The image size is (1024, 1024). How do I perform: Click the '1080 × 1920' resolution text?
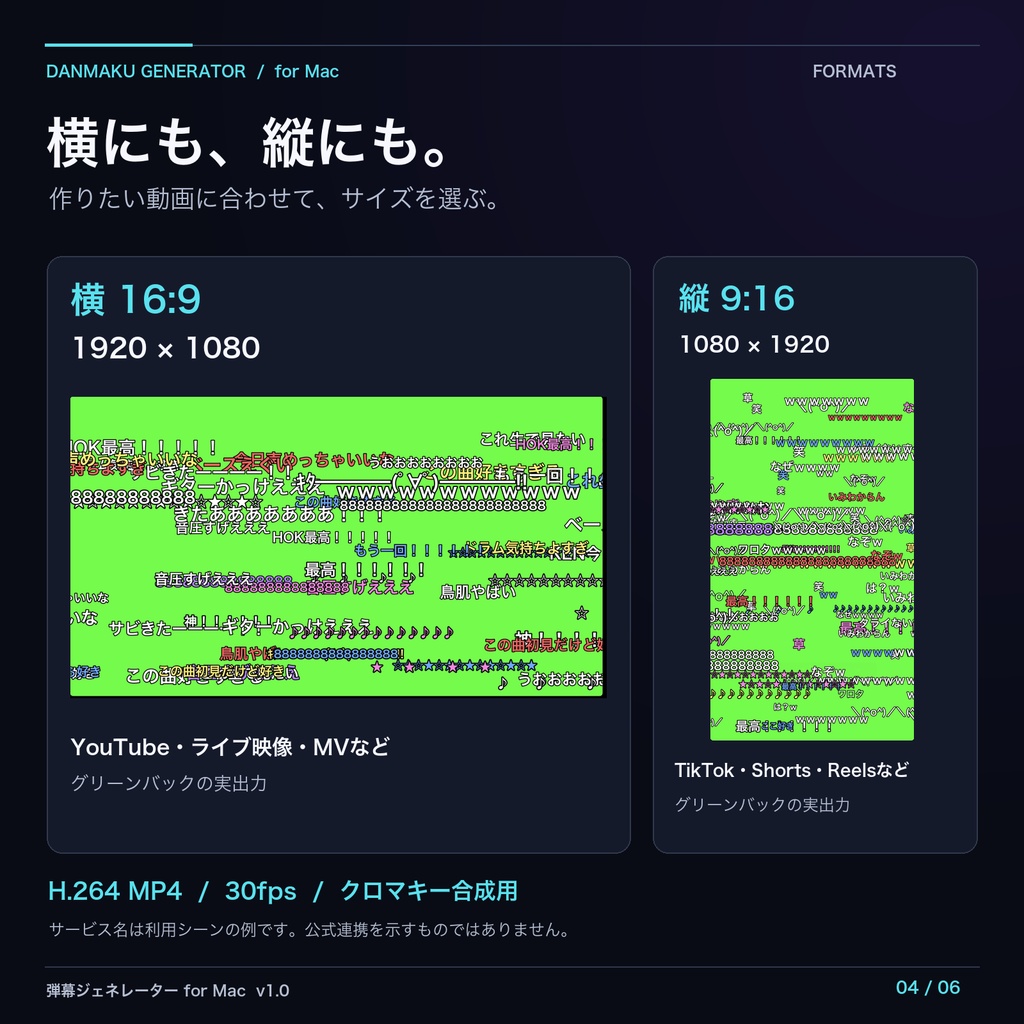(x=754, y=344)
